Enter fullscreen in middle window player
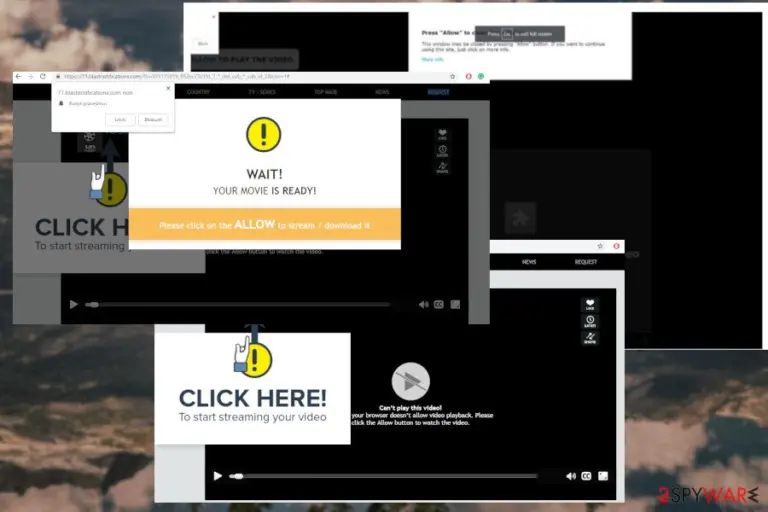768x512 pixels. click(455, 305)
